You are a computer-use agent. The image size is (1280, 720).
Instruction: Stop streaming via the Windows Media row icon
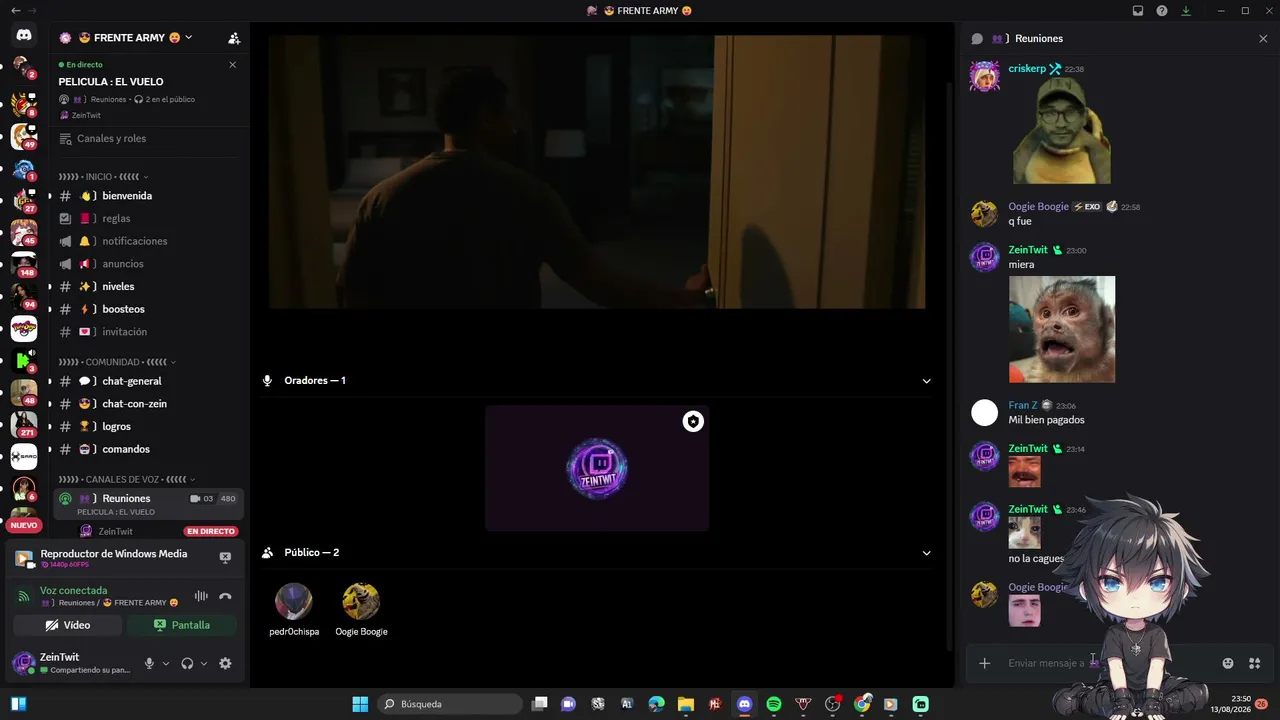225,557
